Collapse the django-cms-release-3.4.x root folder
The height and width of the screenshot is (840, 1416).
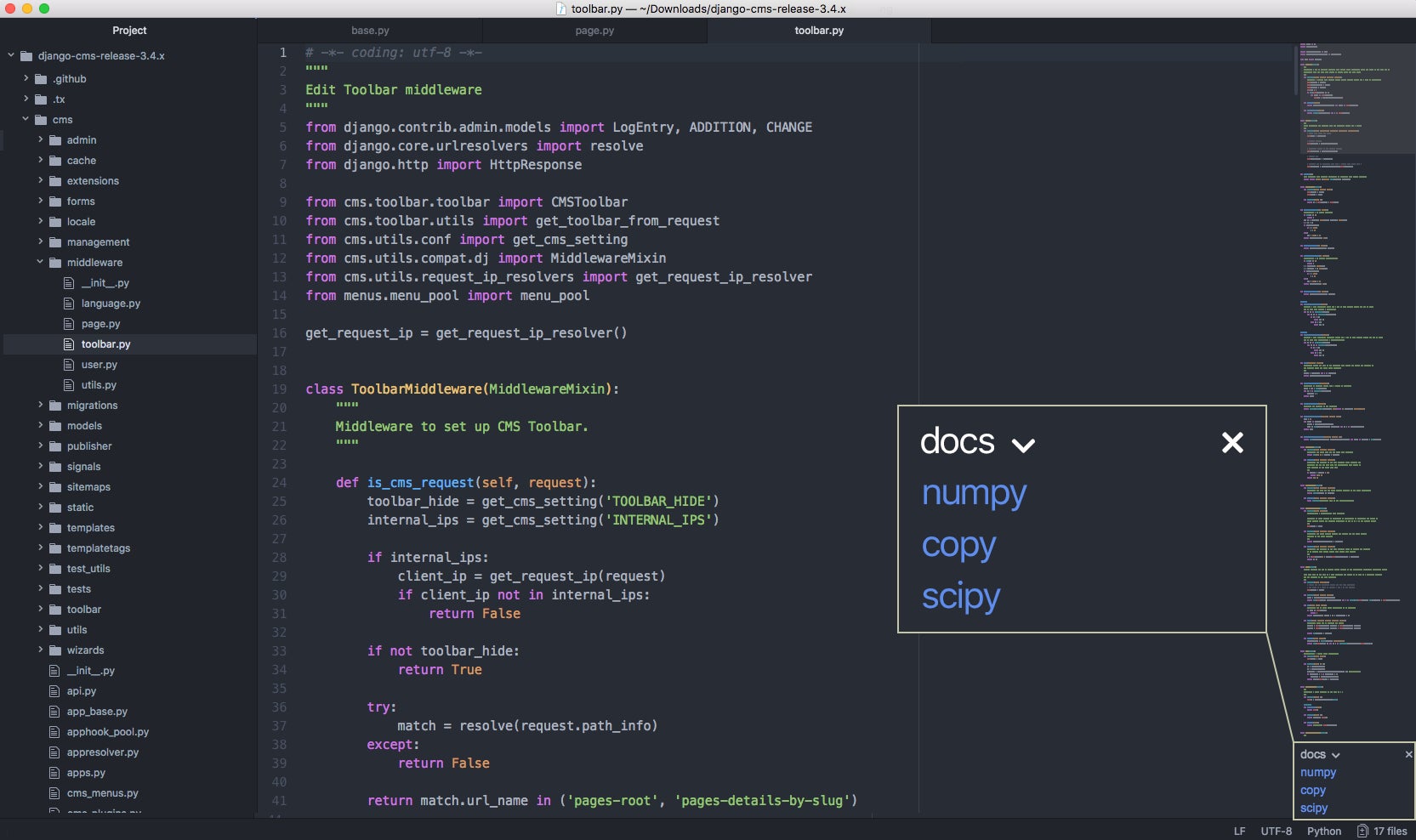(11, 56)
